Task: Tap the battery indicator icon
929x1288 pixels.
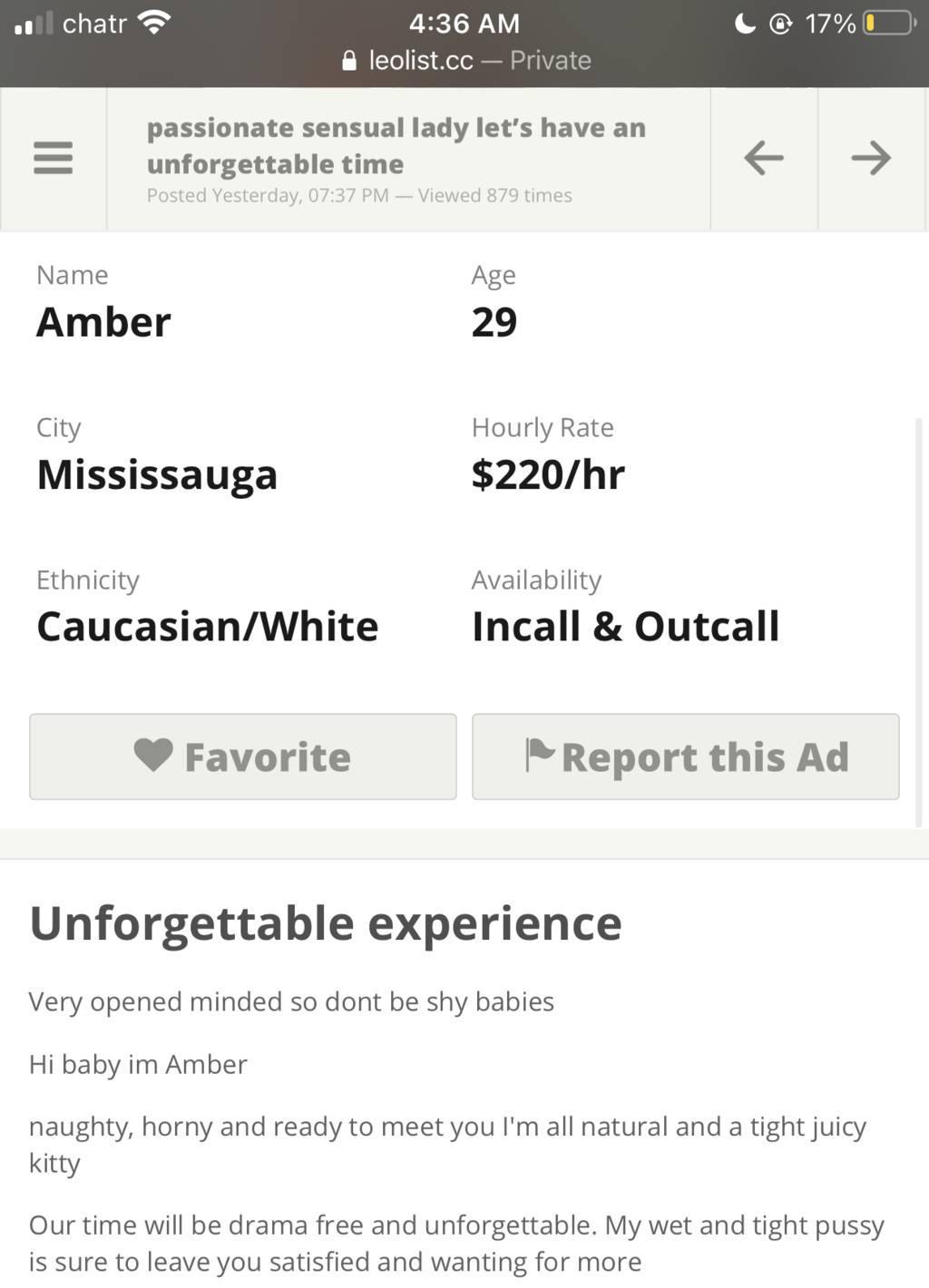Action: 888,23
